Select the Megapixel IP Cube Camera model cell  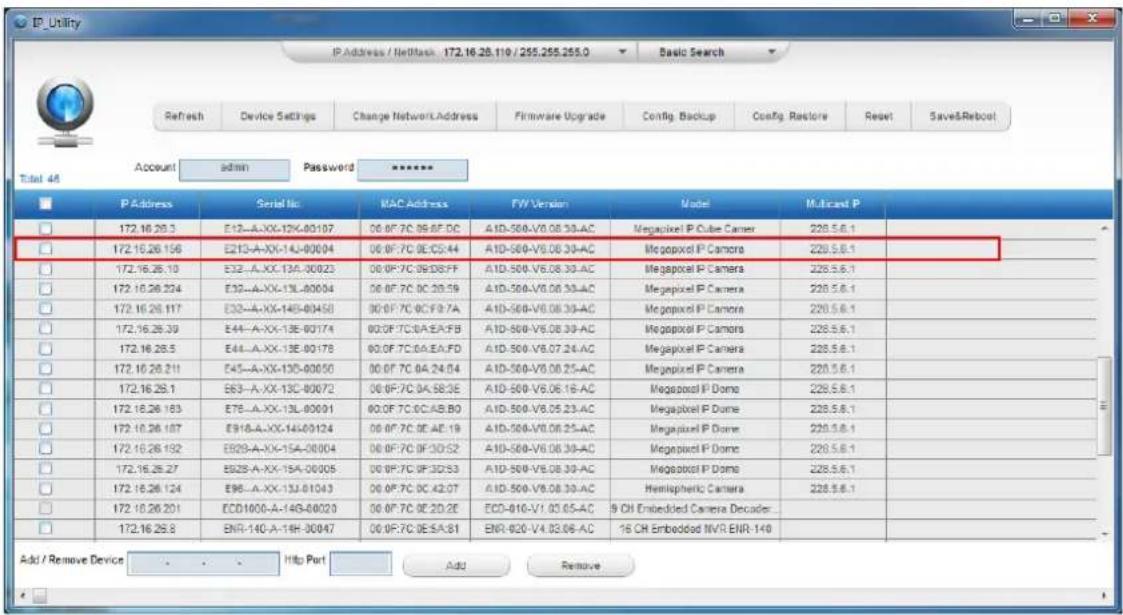tap(695, 229)
